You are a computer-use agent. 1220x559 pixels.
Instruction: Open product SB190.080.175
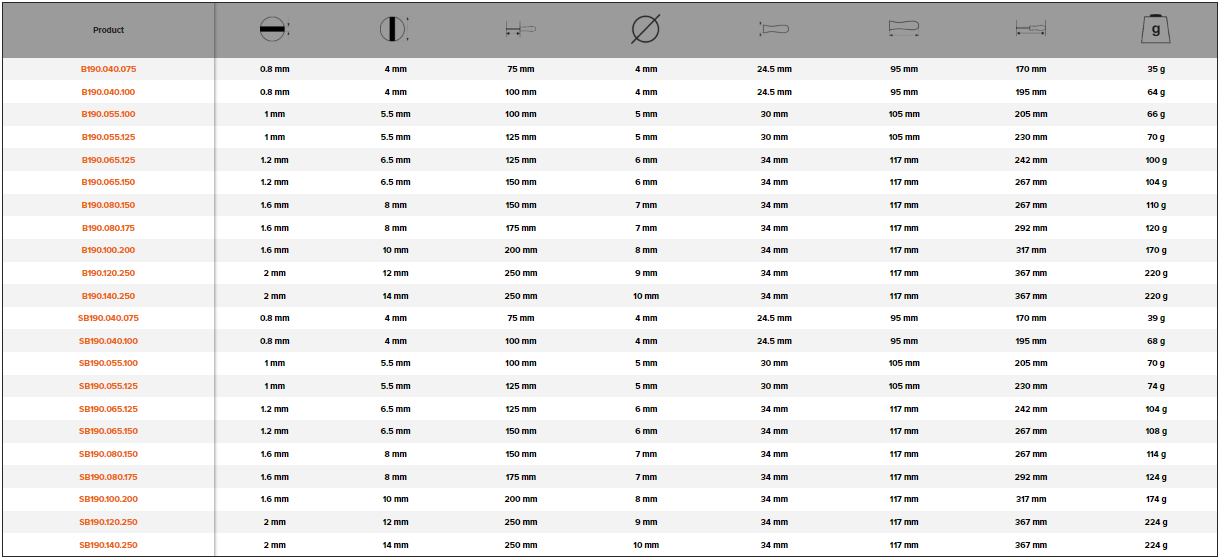pyautogui.click(x=108, y=477)
